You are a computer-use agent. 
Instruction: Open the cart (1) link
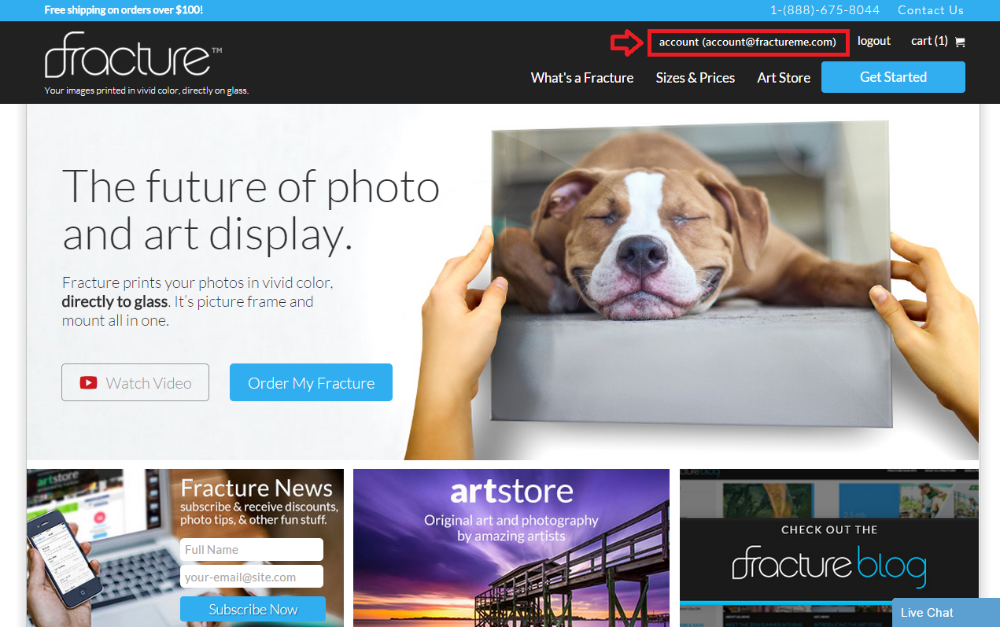pyautogui.click(x=929, y=41)
